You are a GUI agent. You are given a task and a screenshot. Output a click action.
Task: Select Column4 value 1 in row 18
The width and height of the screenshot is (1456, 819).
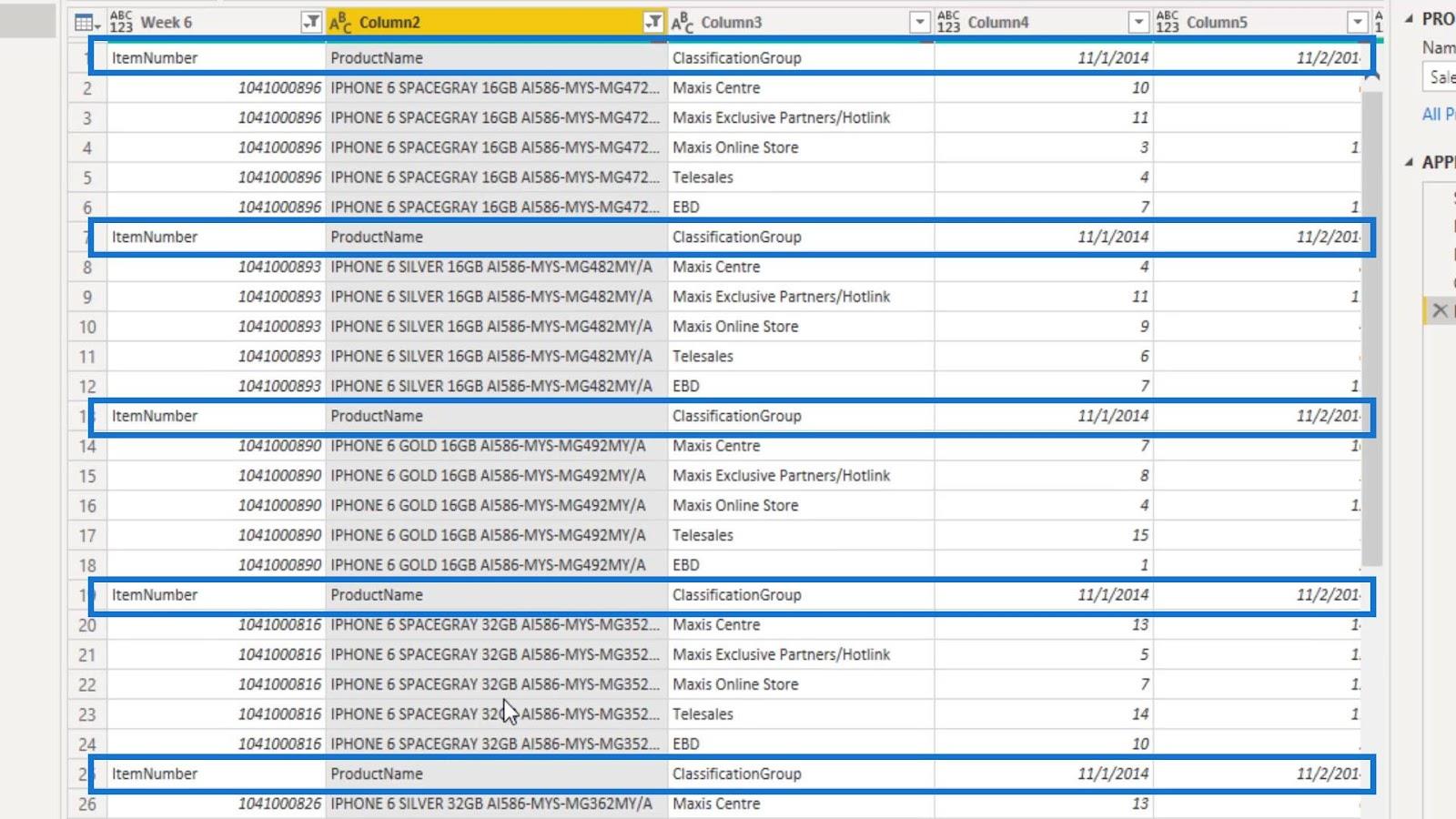pyautogui.click(x=1044, y=565)
